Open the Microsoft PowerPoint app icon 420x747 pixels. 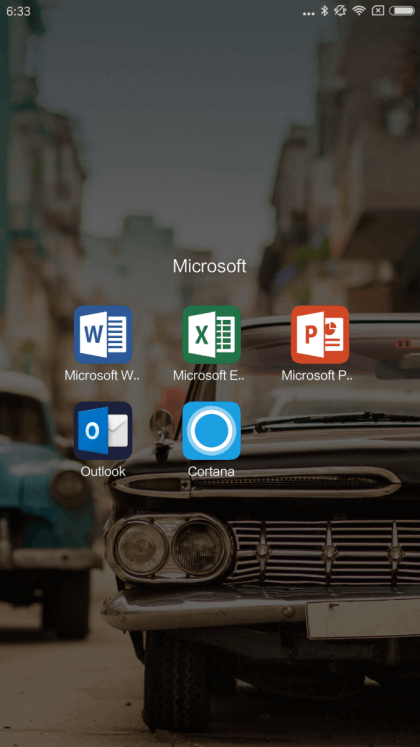click(320, 334)
